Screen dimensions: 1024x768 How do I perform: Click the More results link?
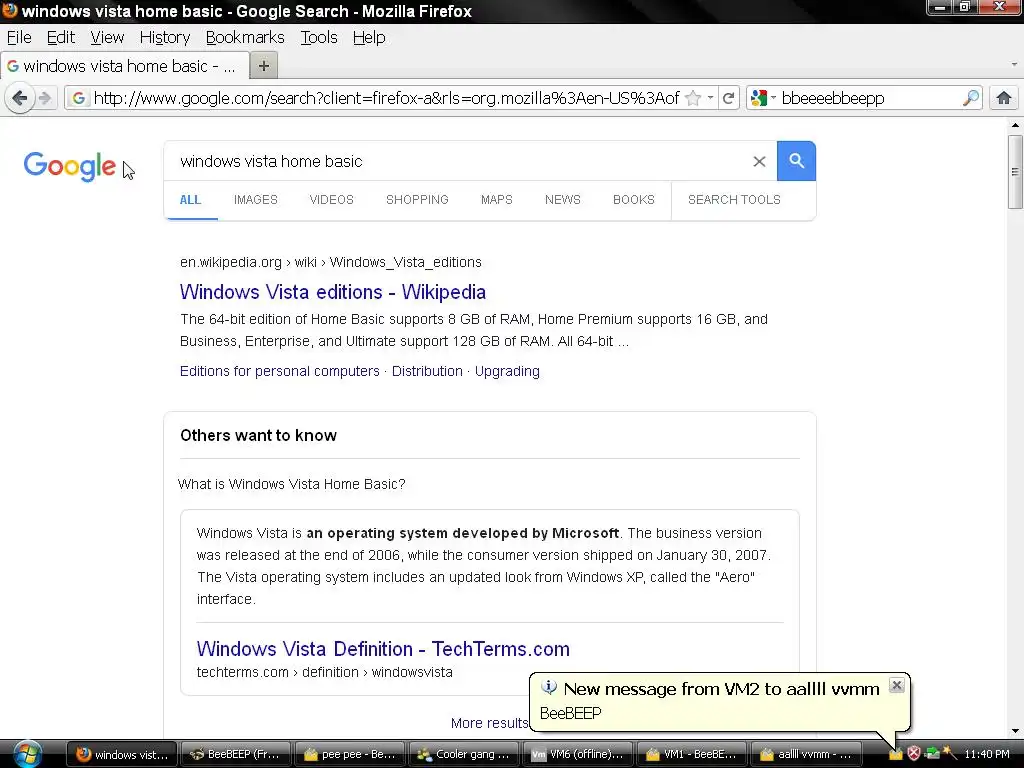coord(488,723)
